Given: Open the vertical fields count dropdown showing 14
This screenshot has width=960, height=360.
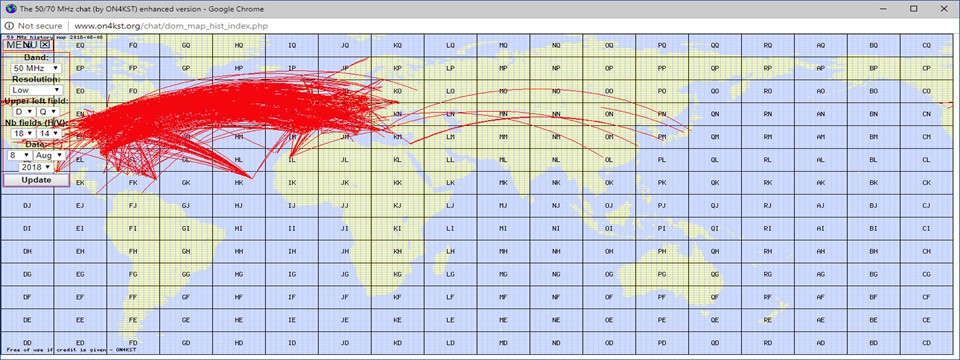Looking at the screenshot, I should [48, 133].
